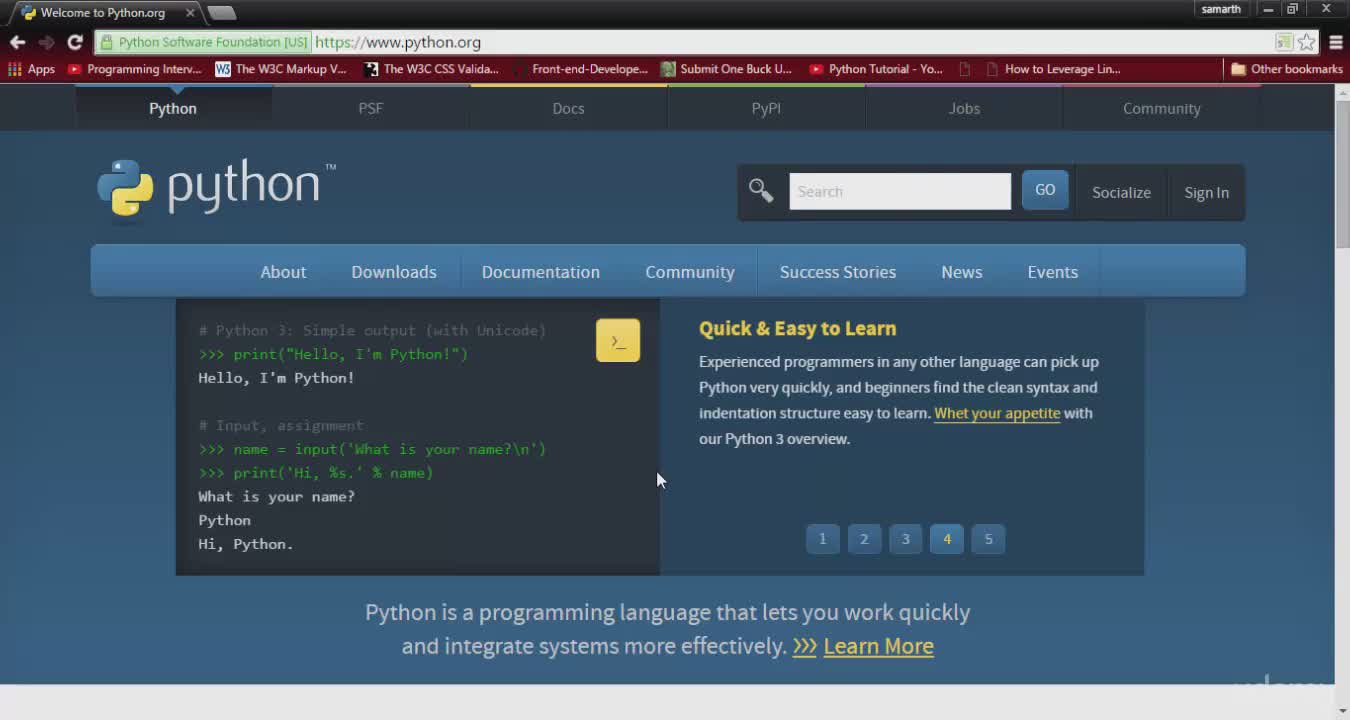Show slide 5 of the carousel
Image resolution: width=1350 pixels, height=720 pixels.
988,539
